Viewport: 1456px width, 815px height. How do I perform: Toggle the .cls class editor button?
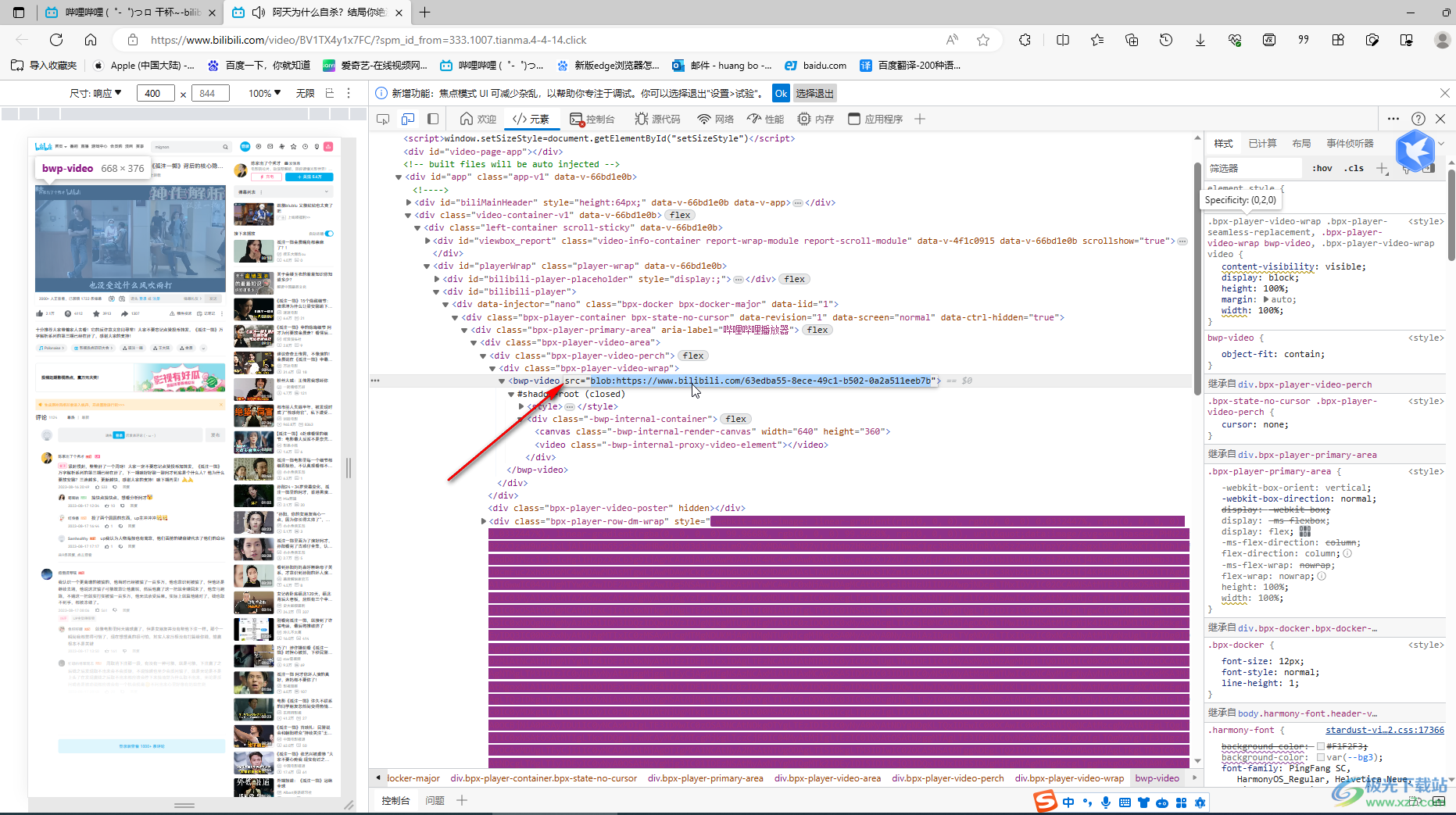pyautogui.click(x=1354, y=168)
